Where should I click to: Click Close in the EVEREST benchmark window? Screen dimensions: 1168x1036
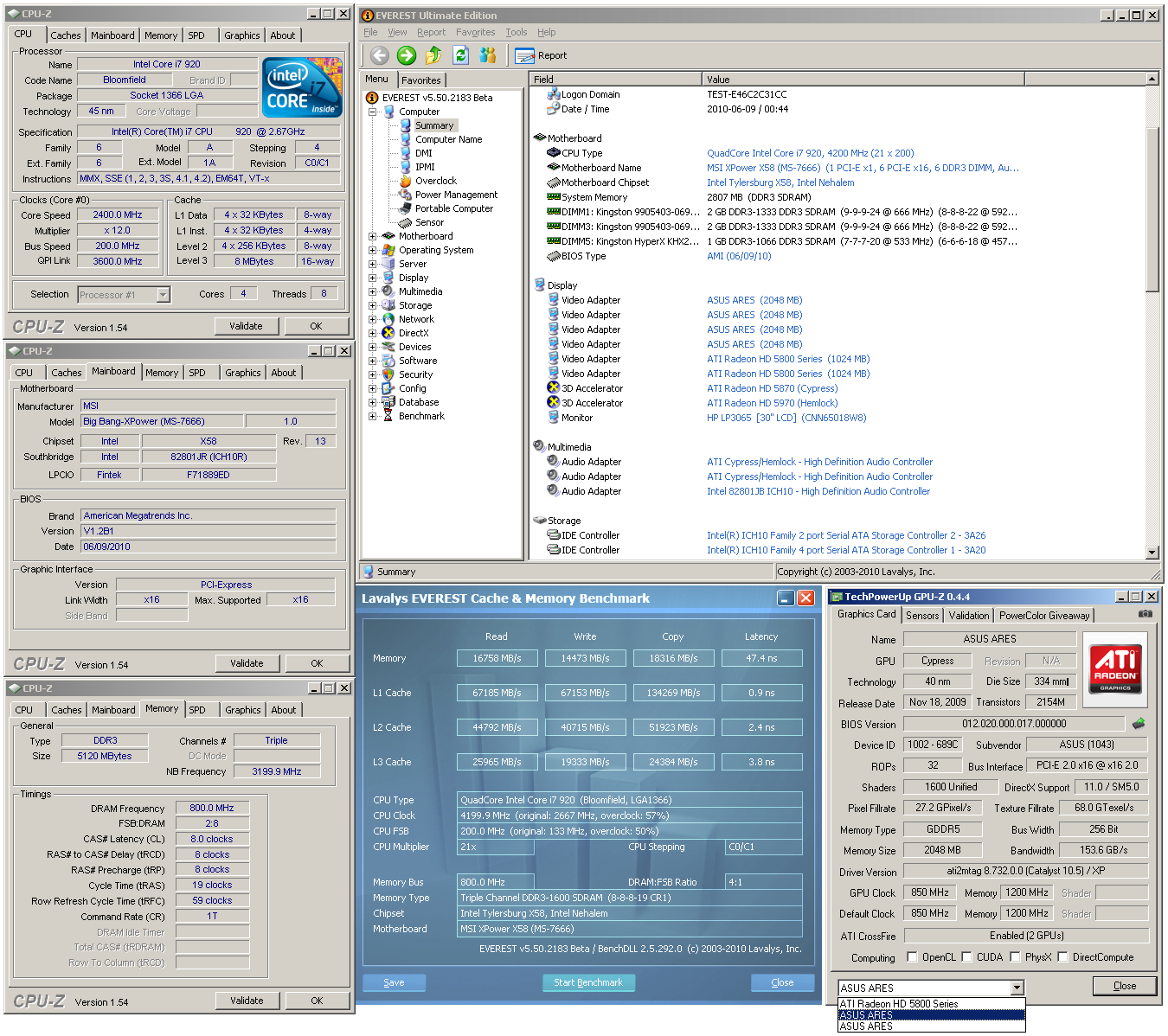click(x=782, y=982)
